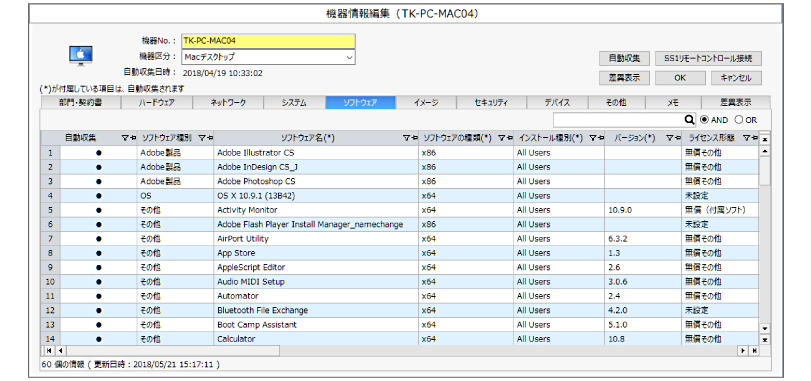Click the 機器No. field TK-PC-MAC04
811x381 pixels.
[268, 41]
